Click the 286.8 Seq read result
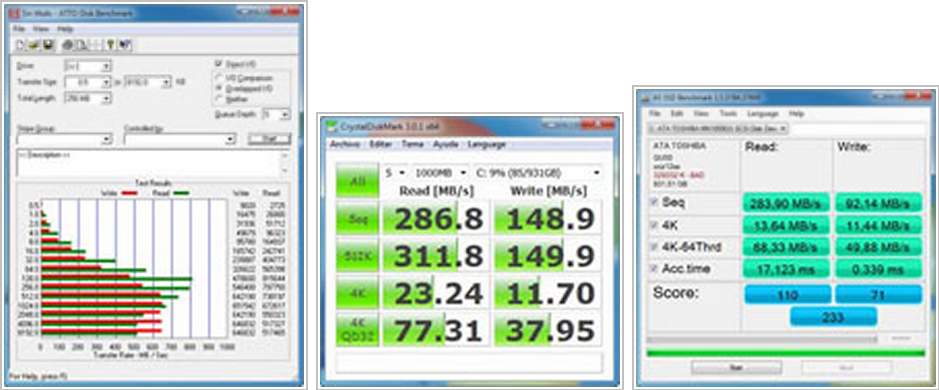This screenshot has width=939, height=390. (435, 218)
